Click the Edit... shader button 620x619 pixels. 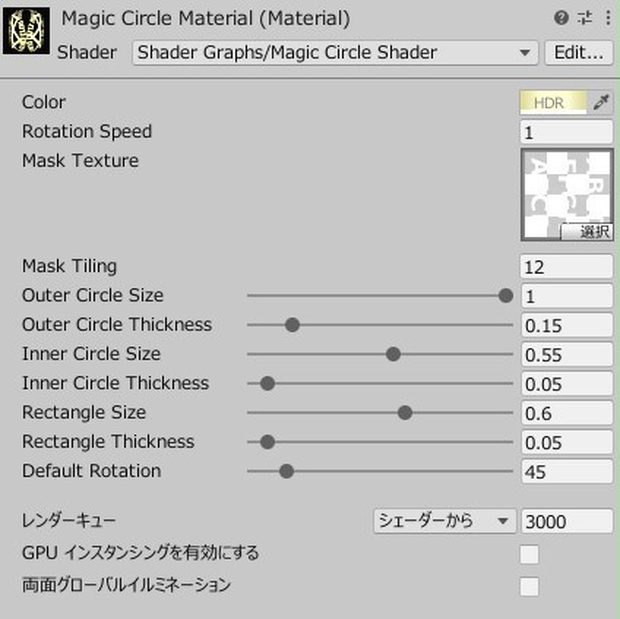(x=578, y=53)
